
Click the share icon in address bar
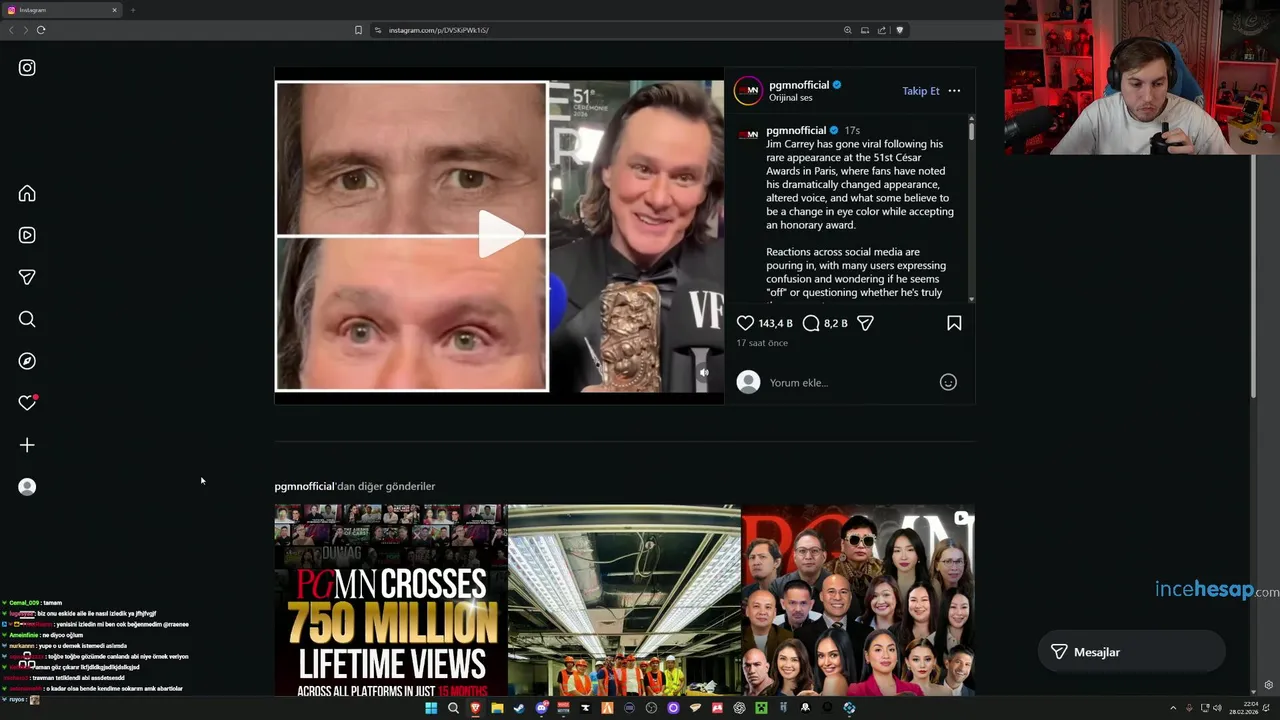881,30
